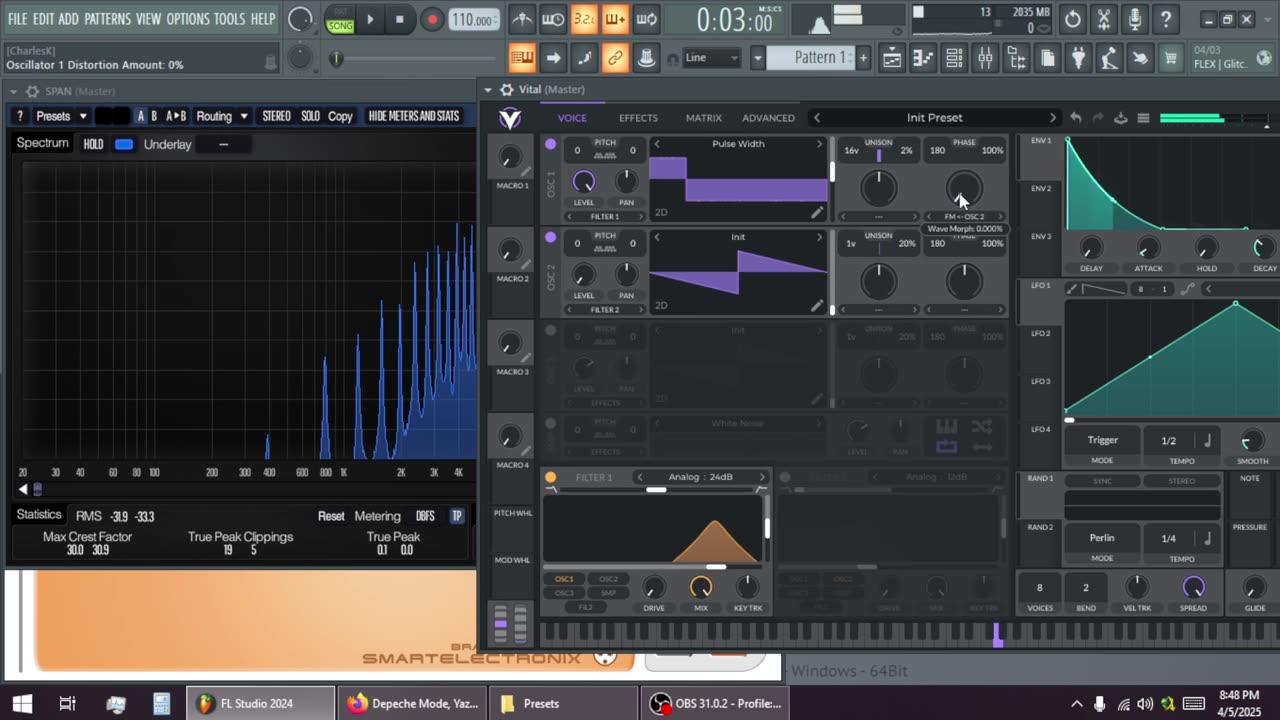Toggle the link (chain) icon in toolbar
This screenshot has width=1280, height=720.
(615, 58)
